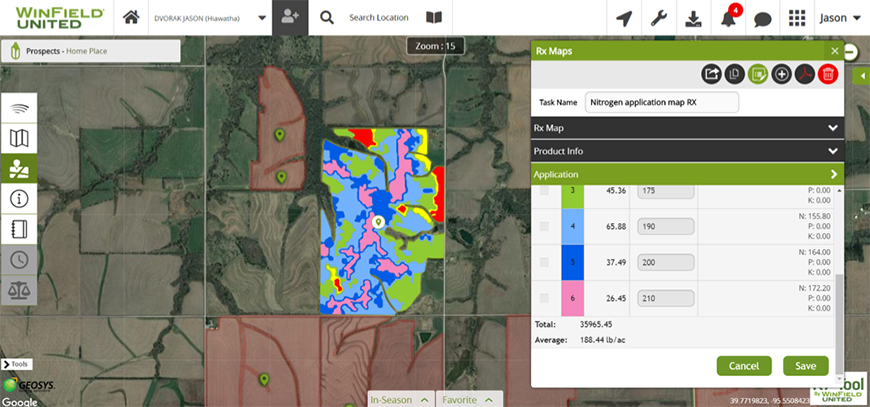Click the share export icon in Rx Maps
870x407 pixels.
pos(712,73)
